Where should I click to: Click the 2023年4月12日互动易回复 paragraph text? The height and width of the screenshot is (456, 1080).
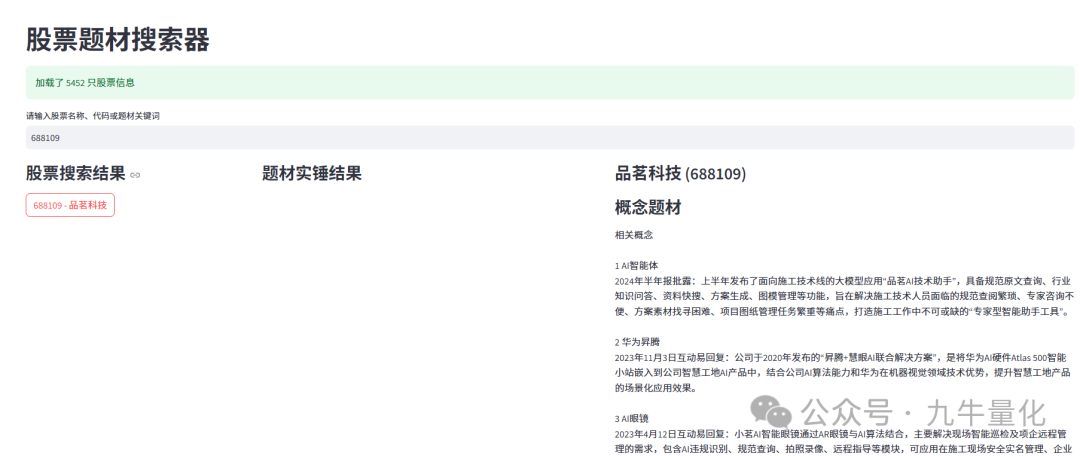coord(844,442)
